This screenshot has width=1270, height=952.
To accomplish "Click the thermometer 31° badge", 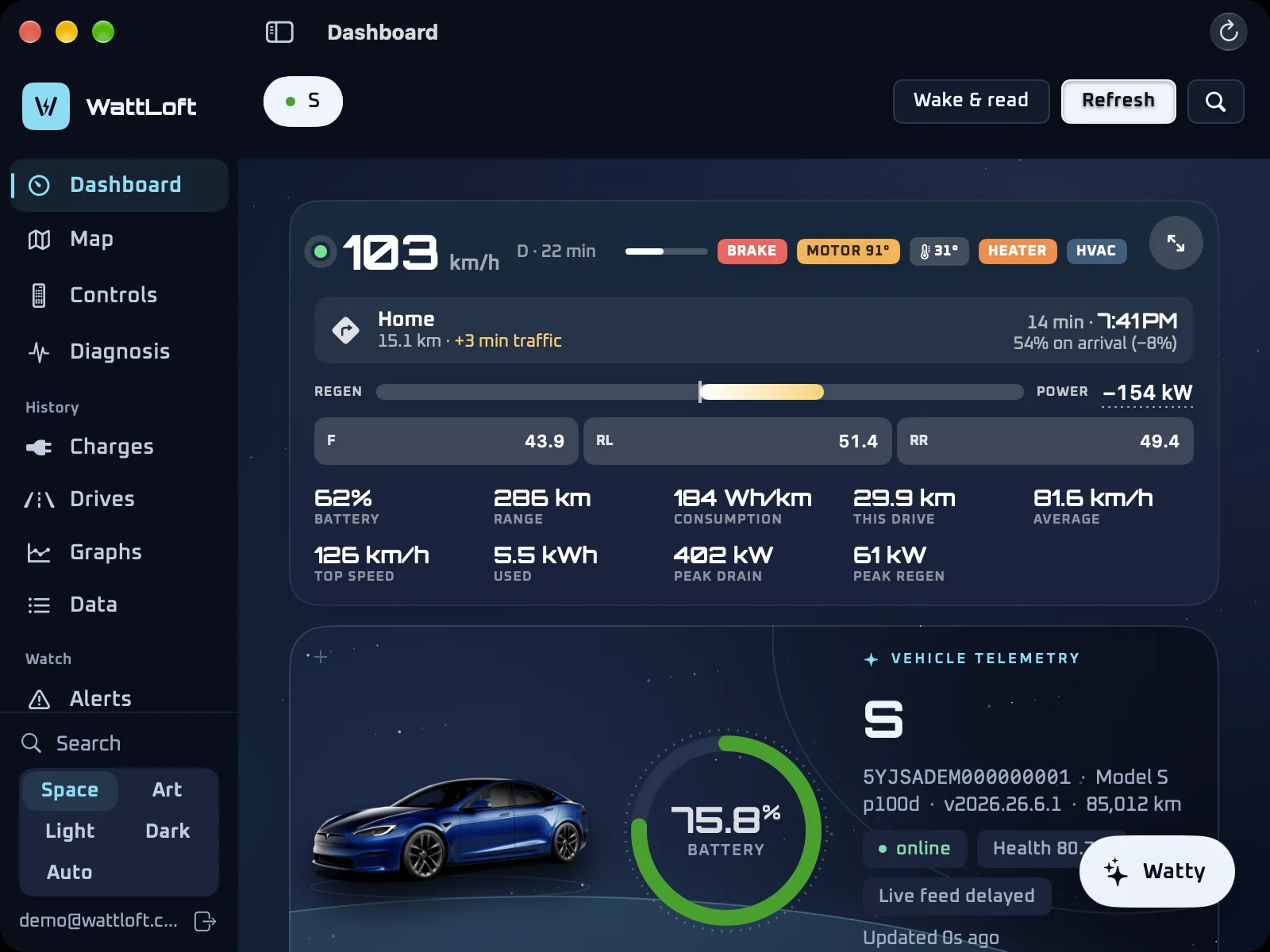I will click(x=939, y=251).
